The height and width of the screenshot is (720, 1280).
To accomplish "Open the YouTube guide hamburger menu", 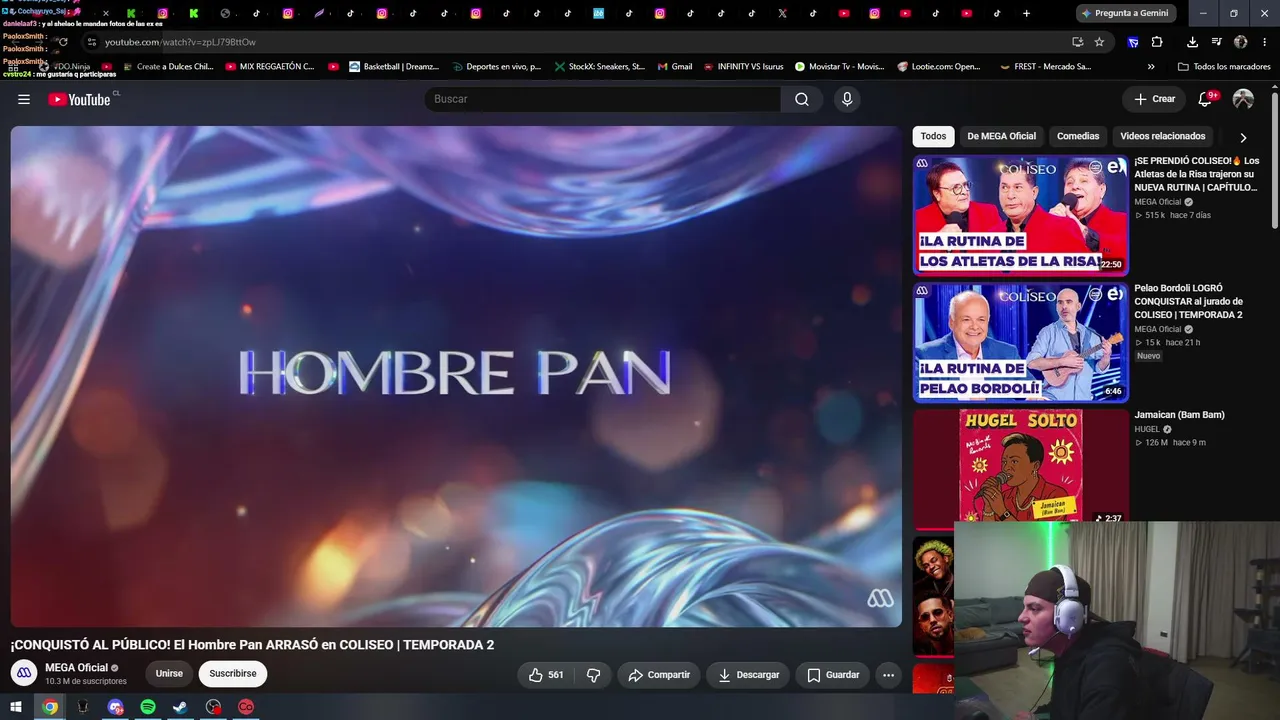I will (x=24, y=99).
